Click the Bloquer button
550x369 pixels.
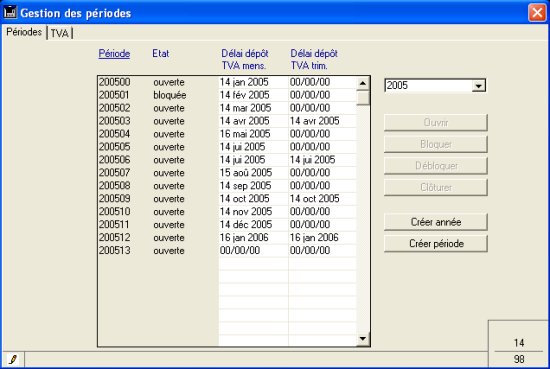[x=436, y=144]
